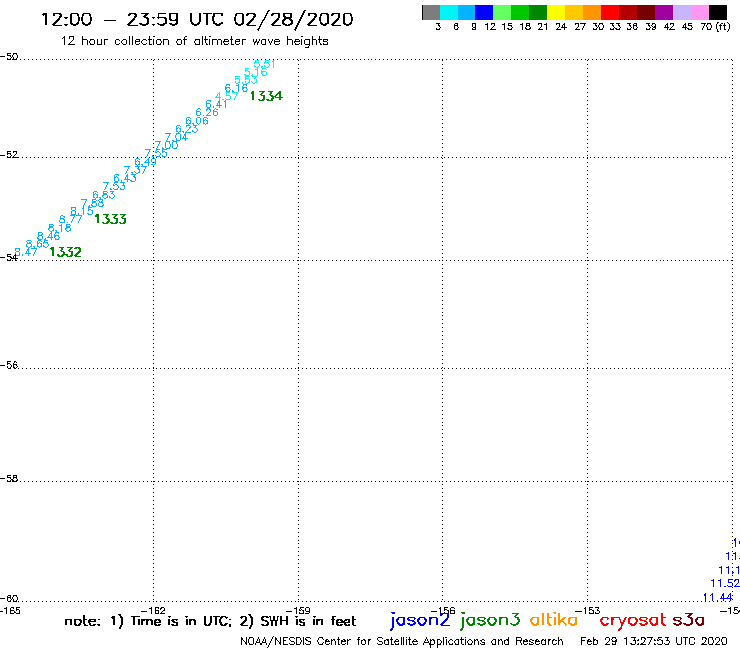The width and height of the screenshot is (740, 650).
Task: Click the jason3 satellite legend label
Action: (x=490, y=620)
